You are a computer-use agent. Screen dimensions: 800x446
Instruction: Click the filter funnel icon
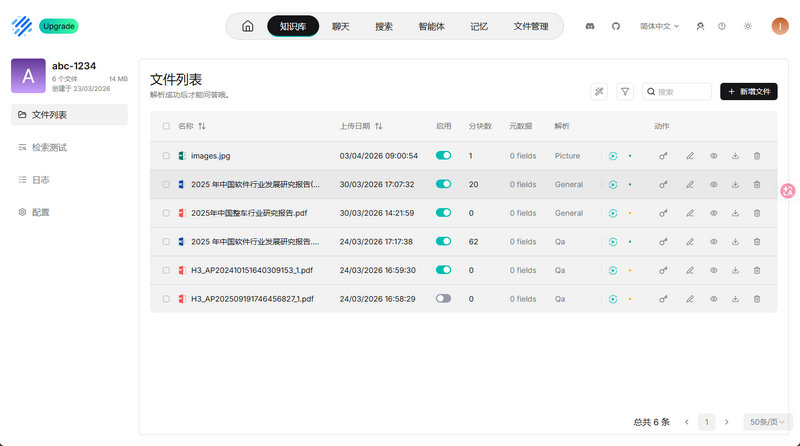pyautogui.click(x=625, y=92)
